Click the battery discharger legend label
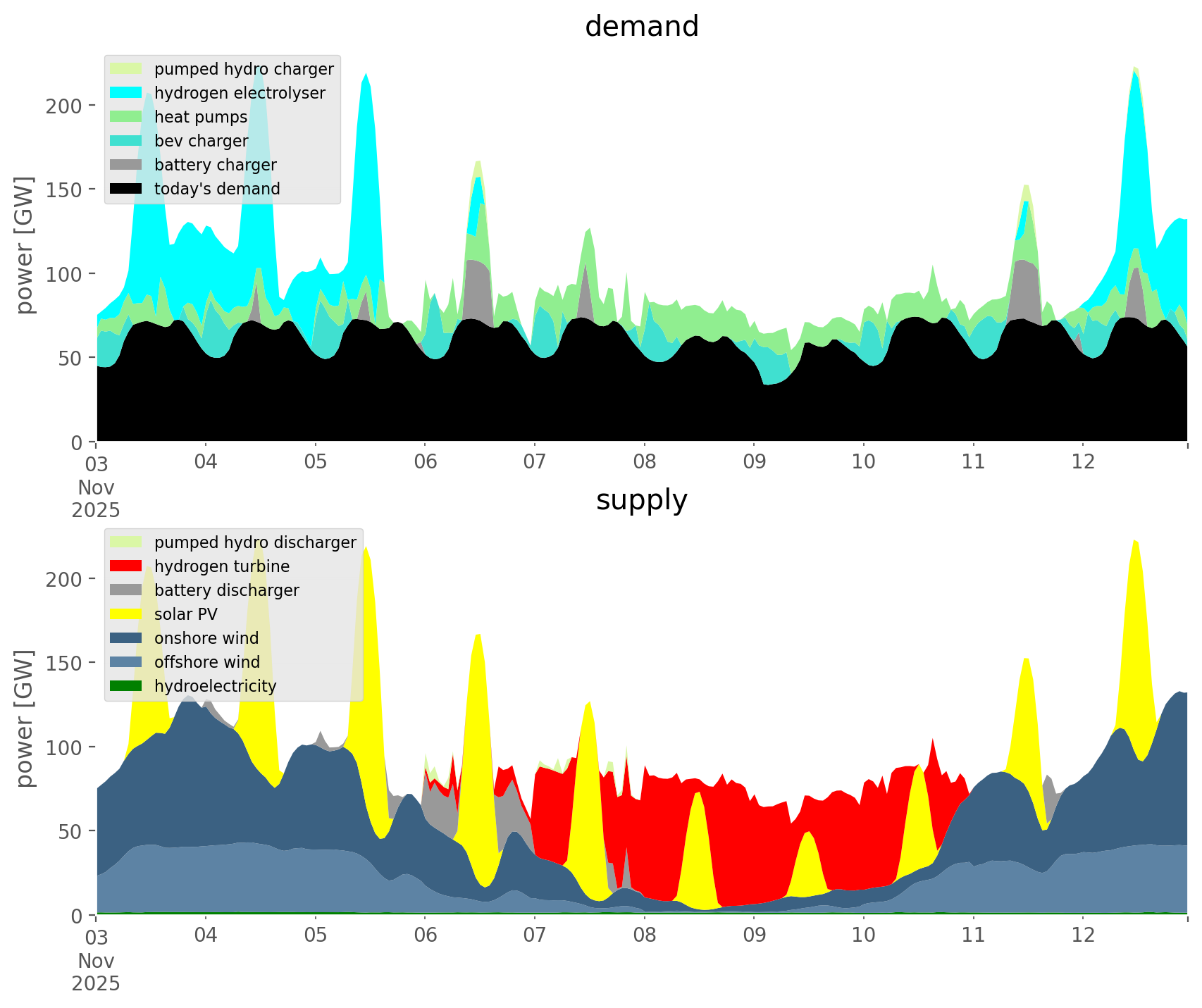 point(226,590)
